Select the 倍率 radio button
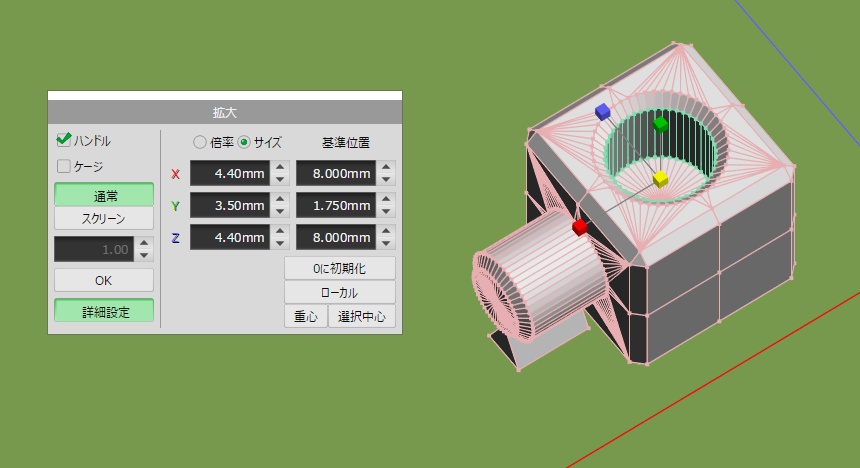This screenshot has height=468, width=860. pyautogui.click(x=200, y=143)
